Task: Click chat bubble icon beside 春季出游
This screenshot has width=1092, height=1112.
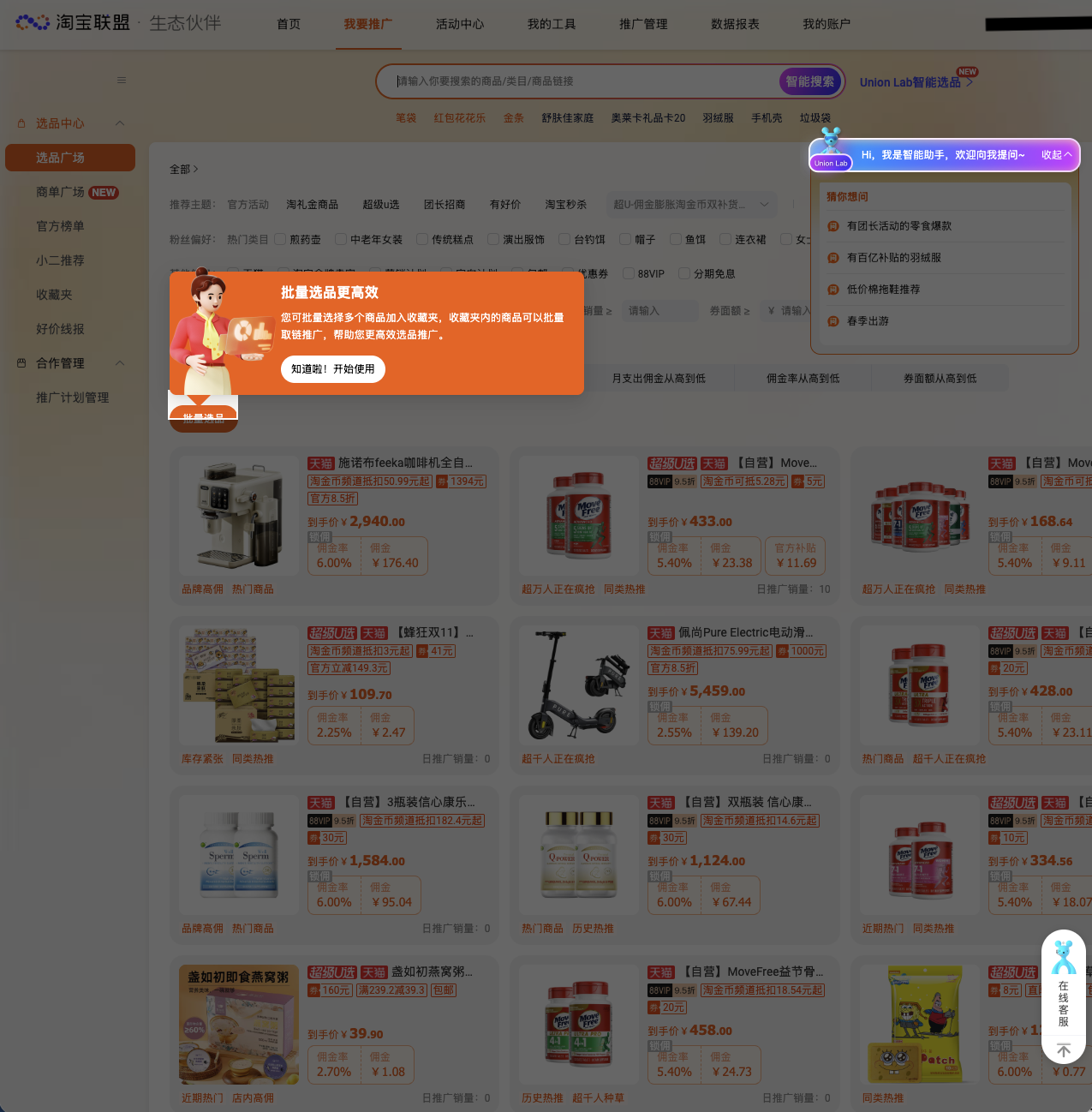Action: tap(832, 321)
